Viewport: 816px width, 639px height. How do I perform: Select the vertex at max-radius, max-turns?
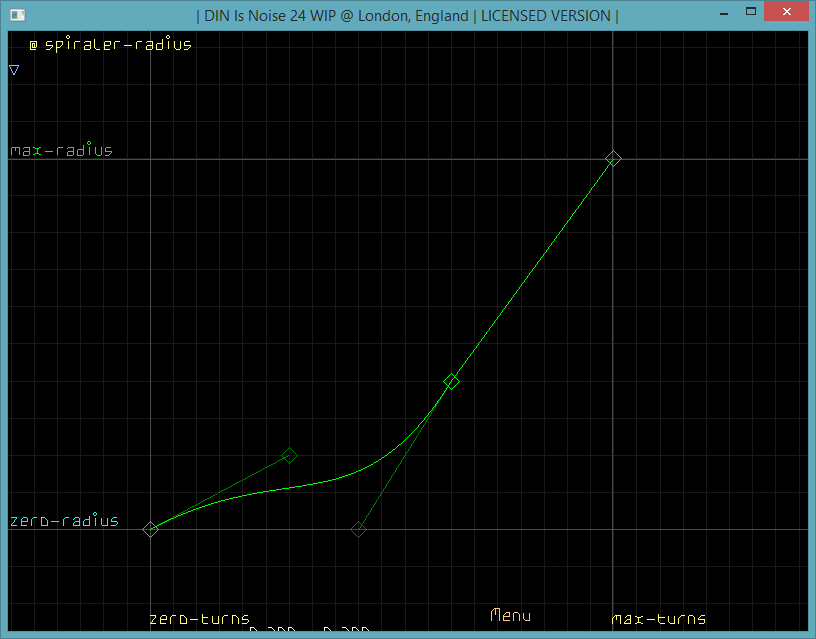point(614,158)
